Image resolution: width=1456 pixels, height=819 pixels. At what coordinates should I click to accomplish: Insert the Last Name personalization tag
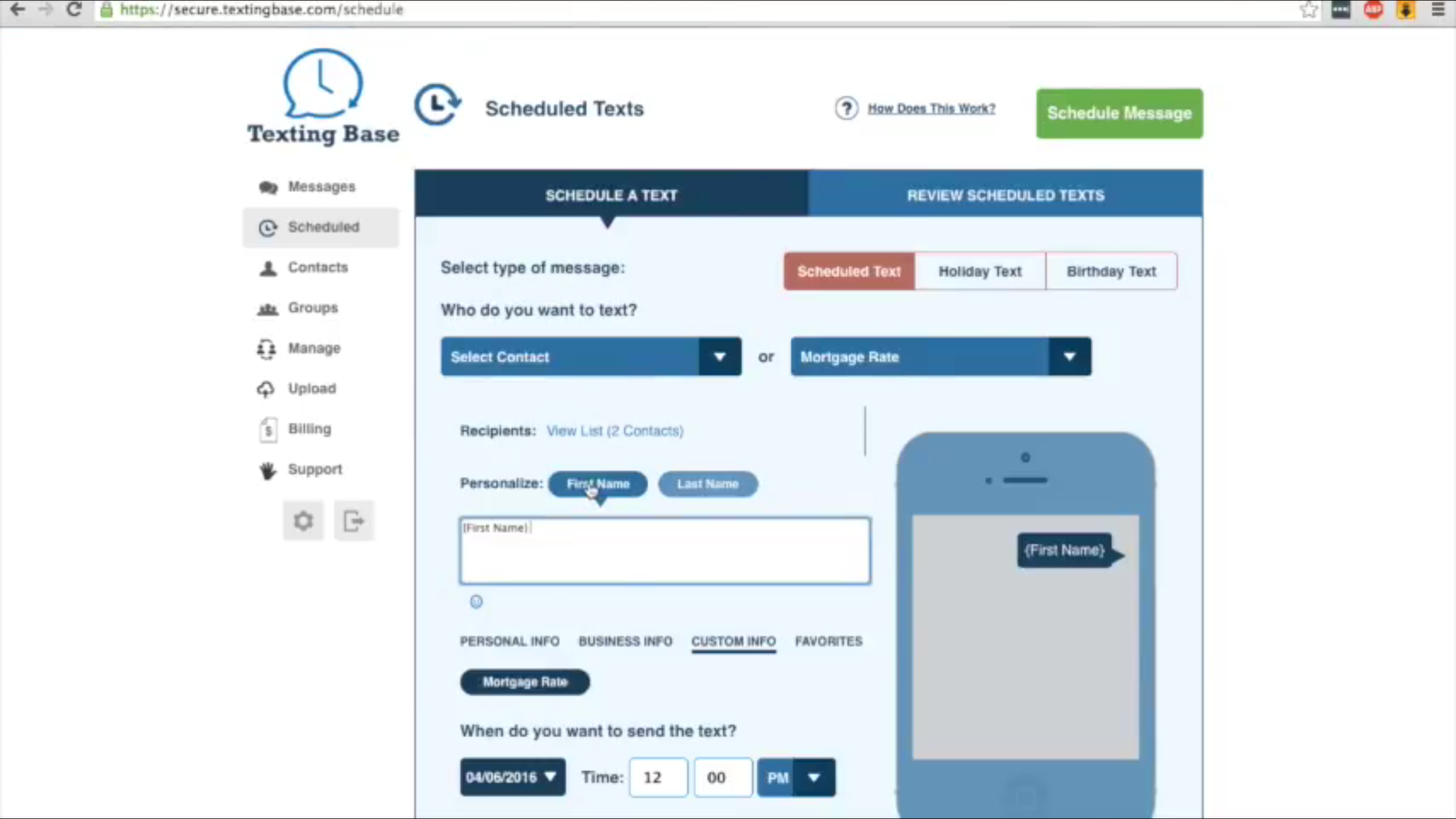708,484
